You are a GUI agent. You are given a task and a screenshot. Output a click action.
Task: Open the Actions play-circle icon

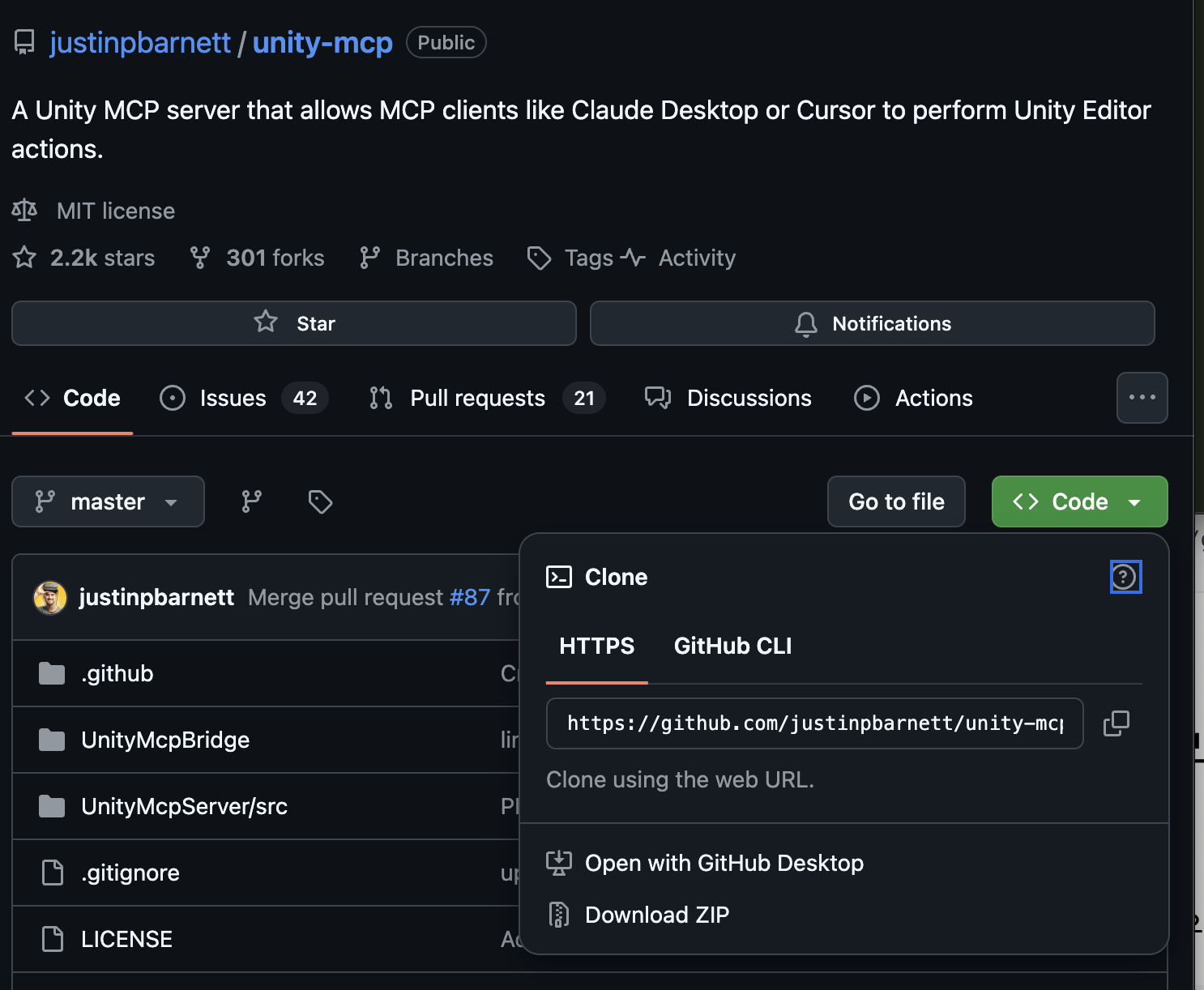click(867, 398)
